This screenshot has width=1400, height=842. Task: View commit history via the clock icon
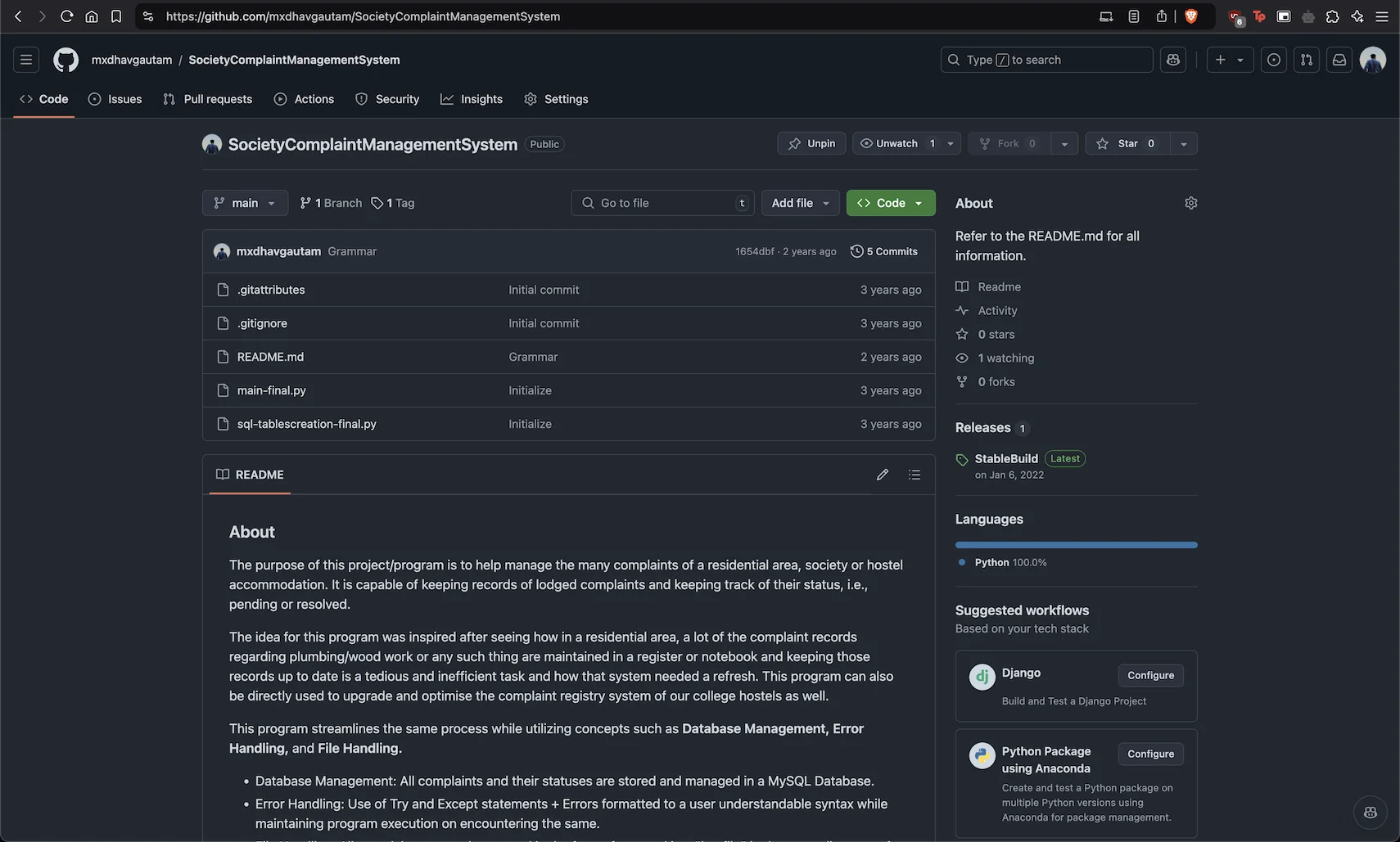(883, 251)
